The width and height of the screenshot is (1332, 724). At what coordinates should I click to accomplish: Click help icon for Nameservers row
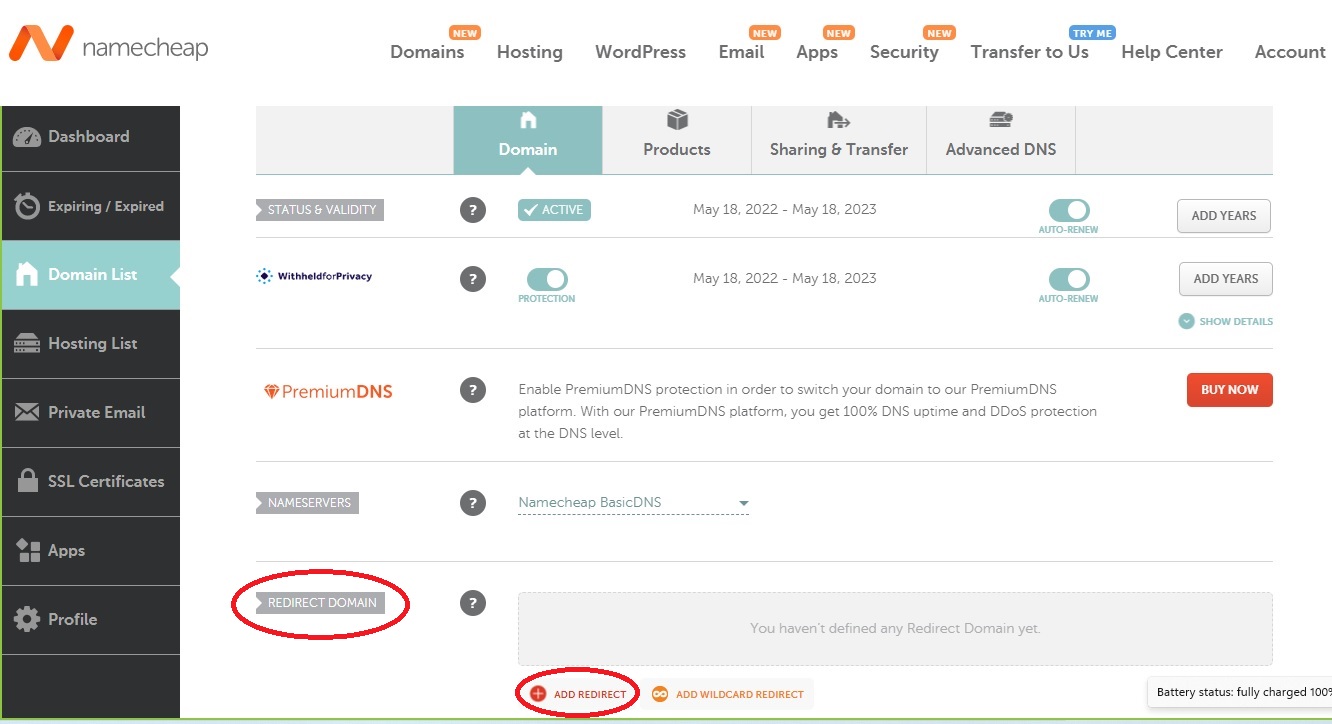pyautogui.click(x=473, y=503)
